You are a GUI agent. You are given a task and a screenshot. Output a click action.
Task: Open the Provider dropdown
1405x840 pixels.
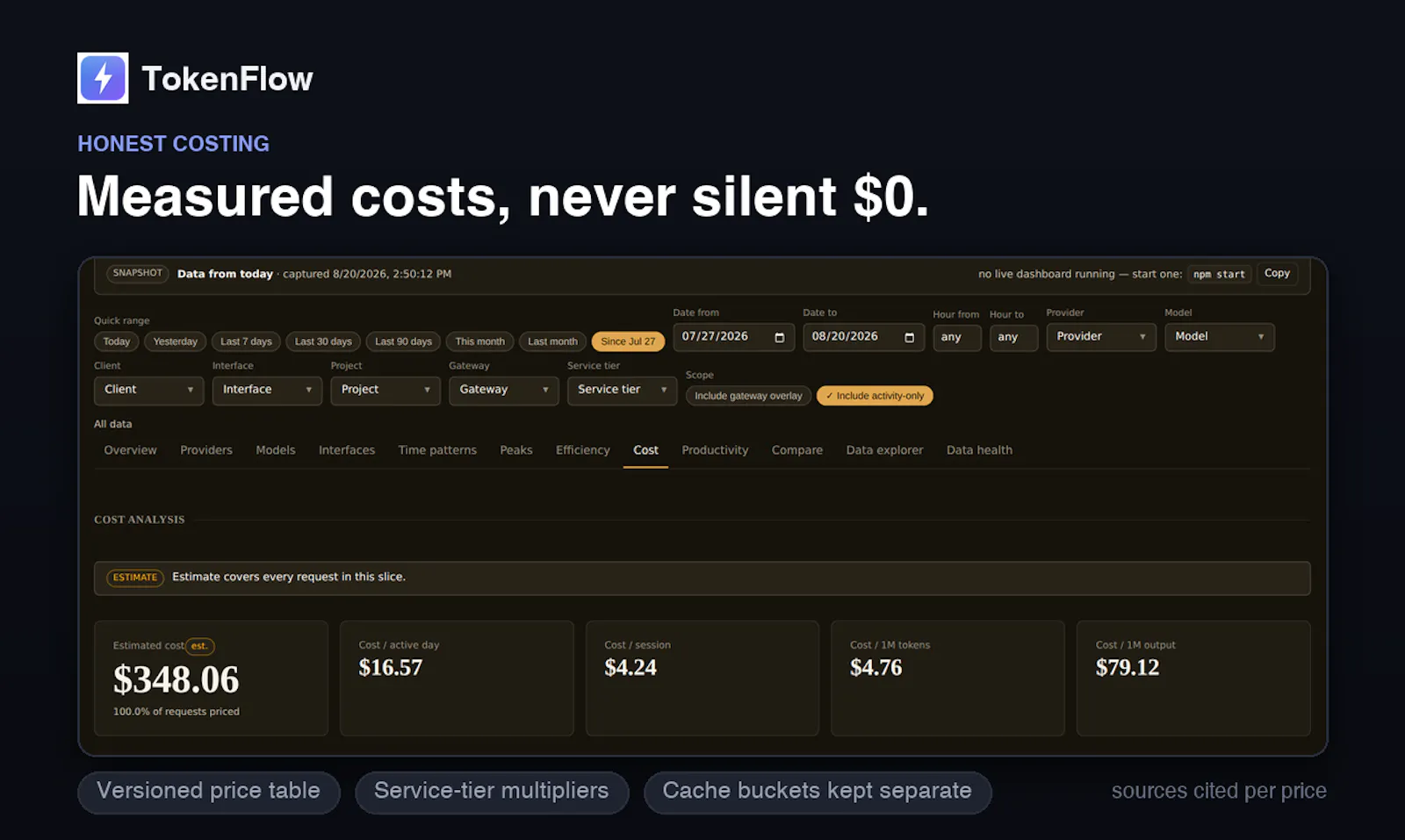pos(1100,337)
